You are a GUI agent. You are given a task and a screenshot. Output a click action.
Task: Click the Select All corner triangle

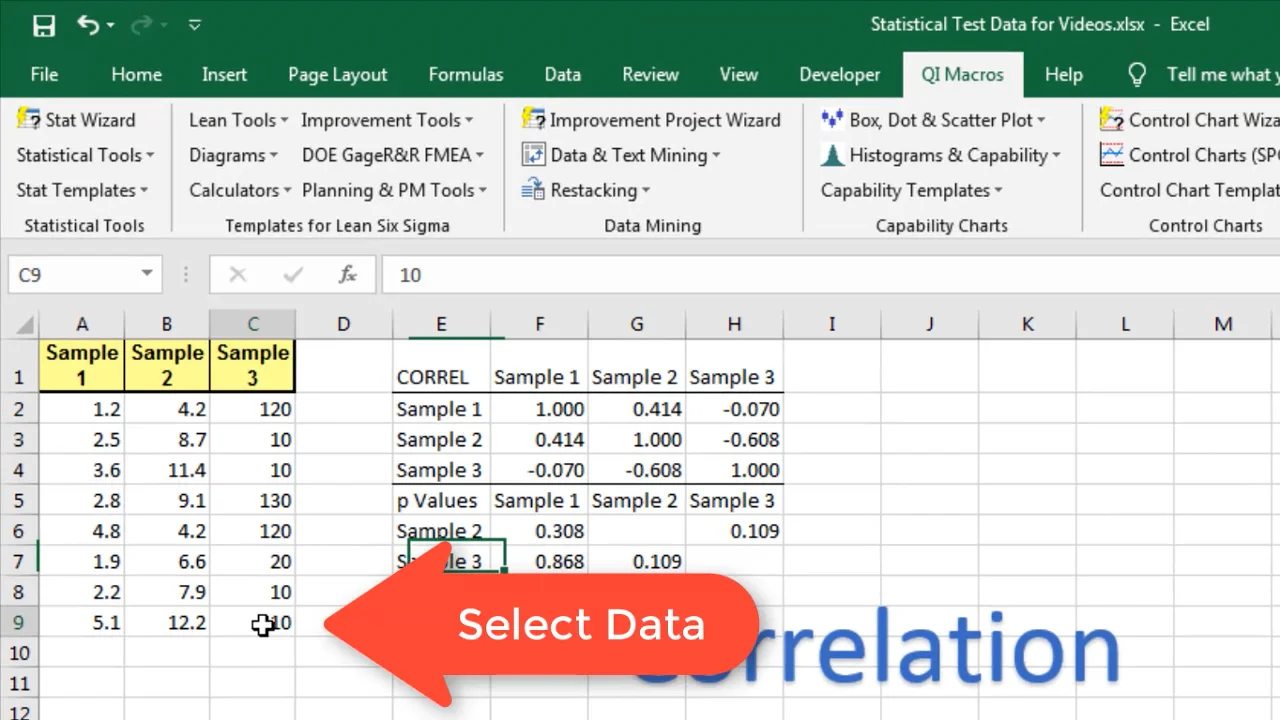pyautogui.click(x=23, y=324)
